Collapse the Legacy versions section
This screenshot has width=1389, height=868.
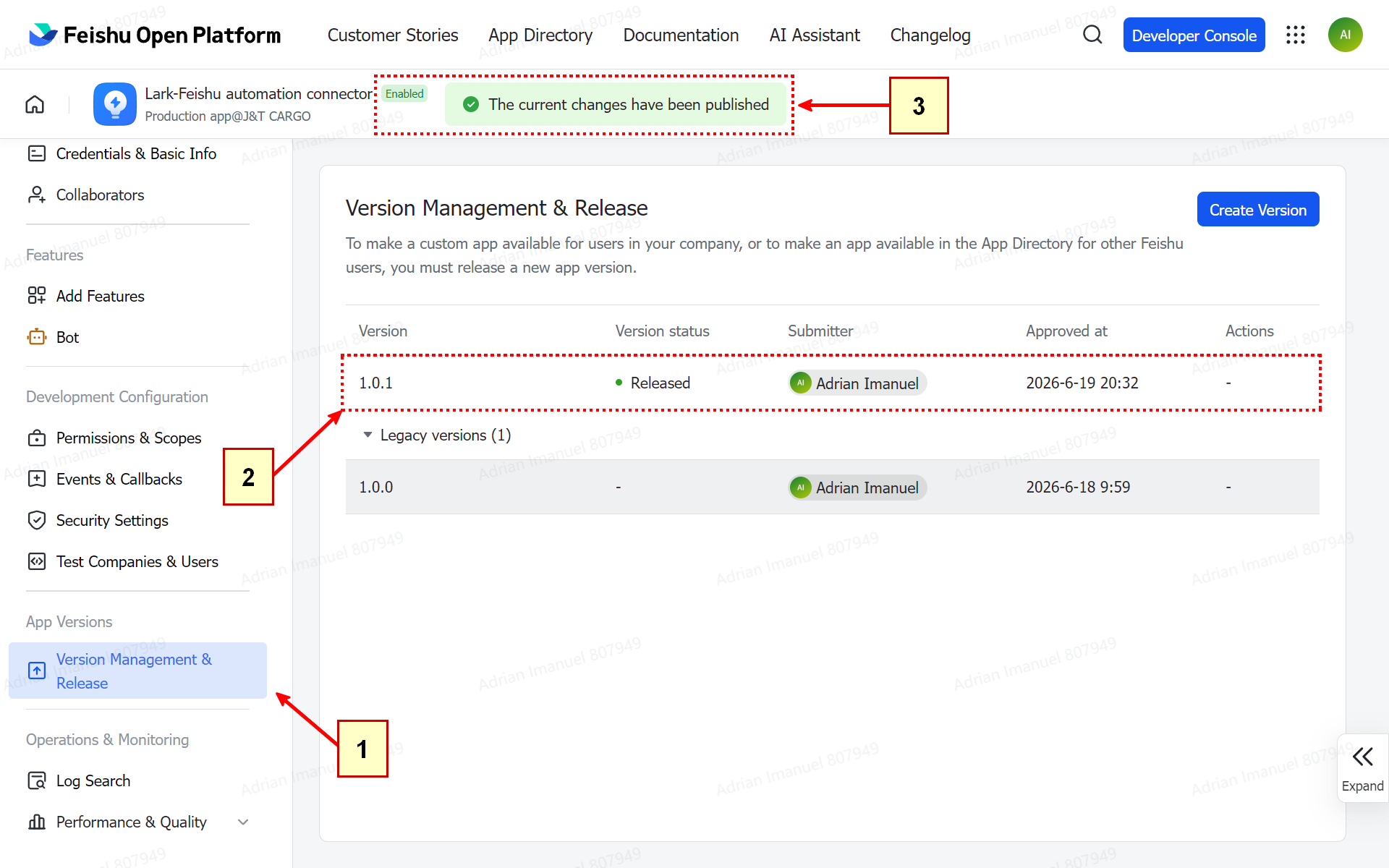pos(368,435)
